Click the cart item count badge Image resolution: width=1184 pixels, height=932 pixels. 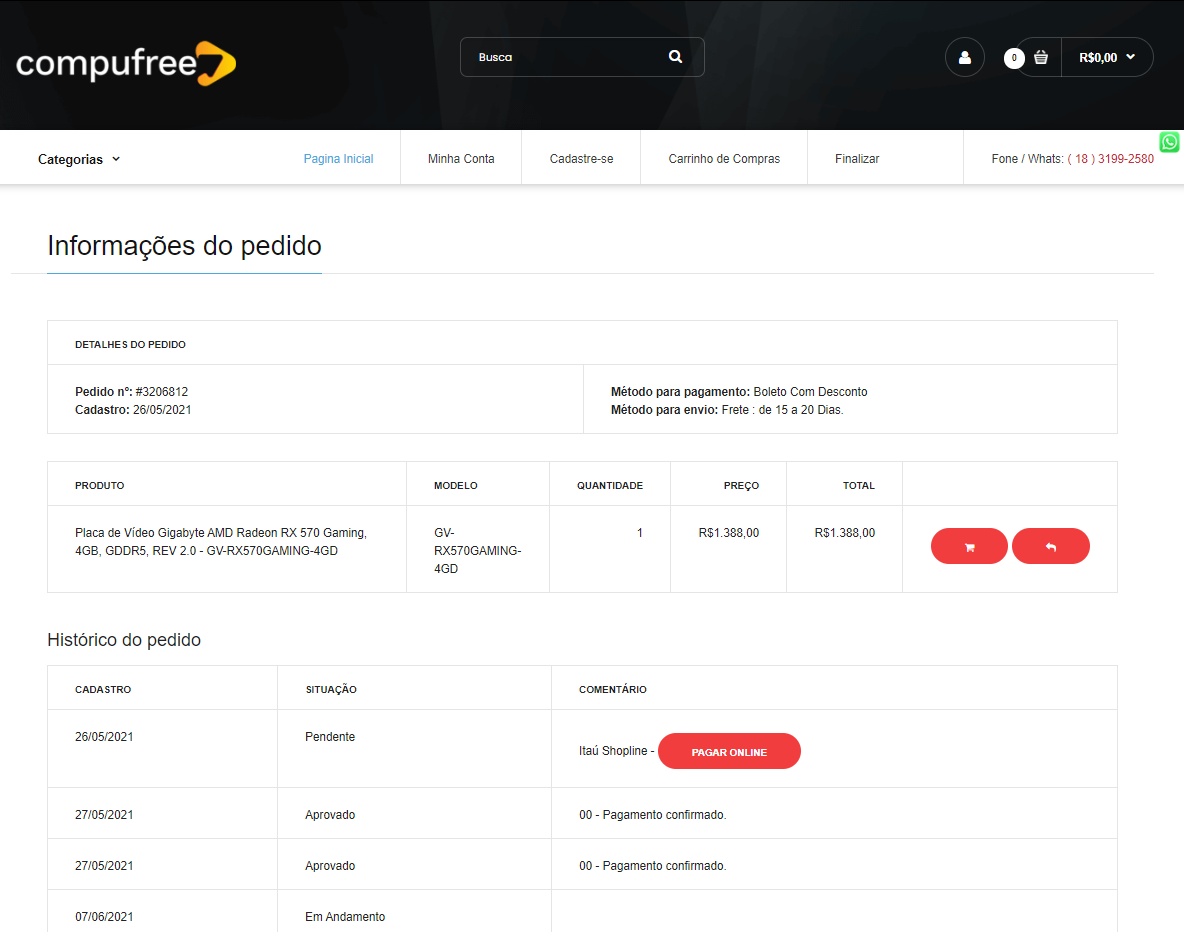pyautogui.click(x=1014, y=57)
